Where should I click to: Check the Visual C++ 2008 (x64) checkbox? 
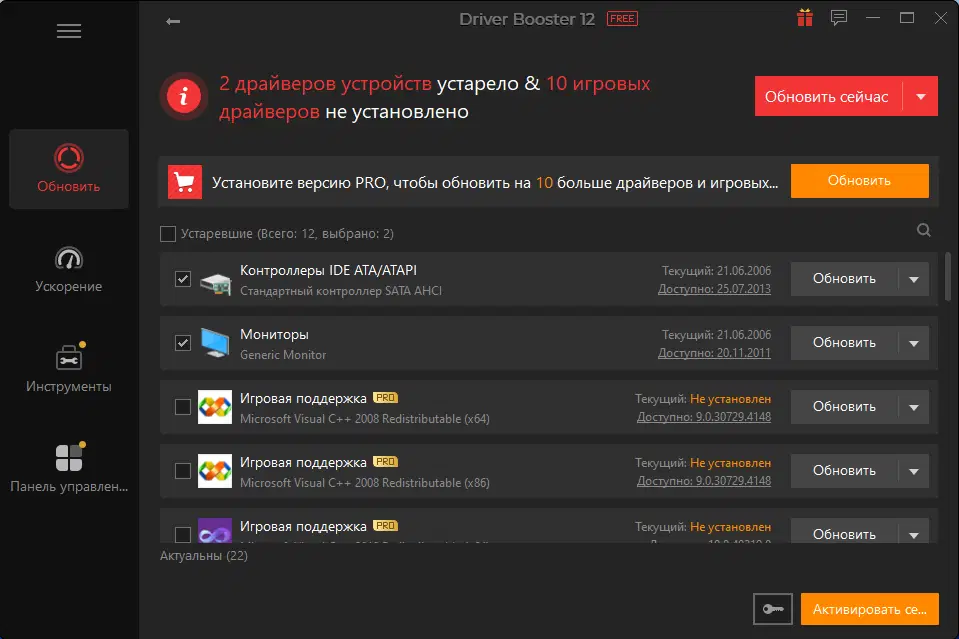point(183,407)
